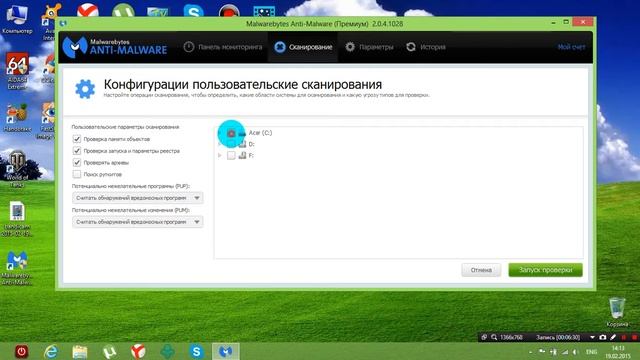Click Malwarebytes taskbar button
This screenshot has height=360, width=640.
tap(225, 351)
